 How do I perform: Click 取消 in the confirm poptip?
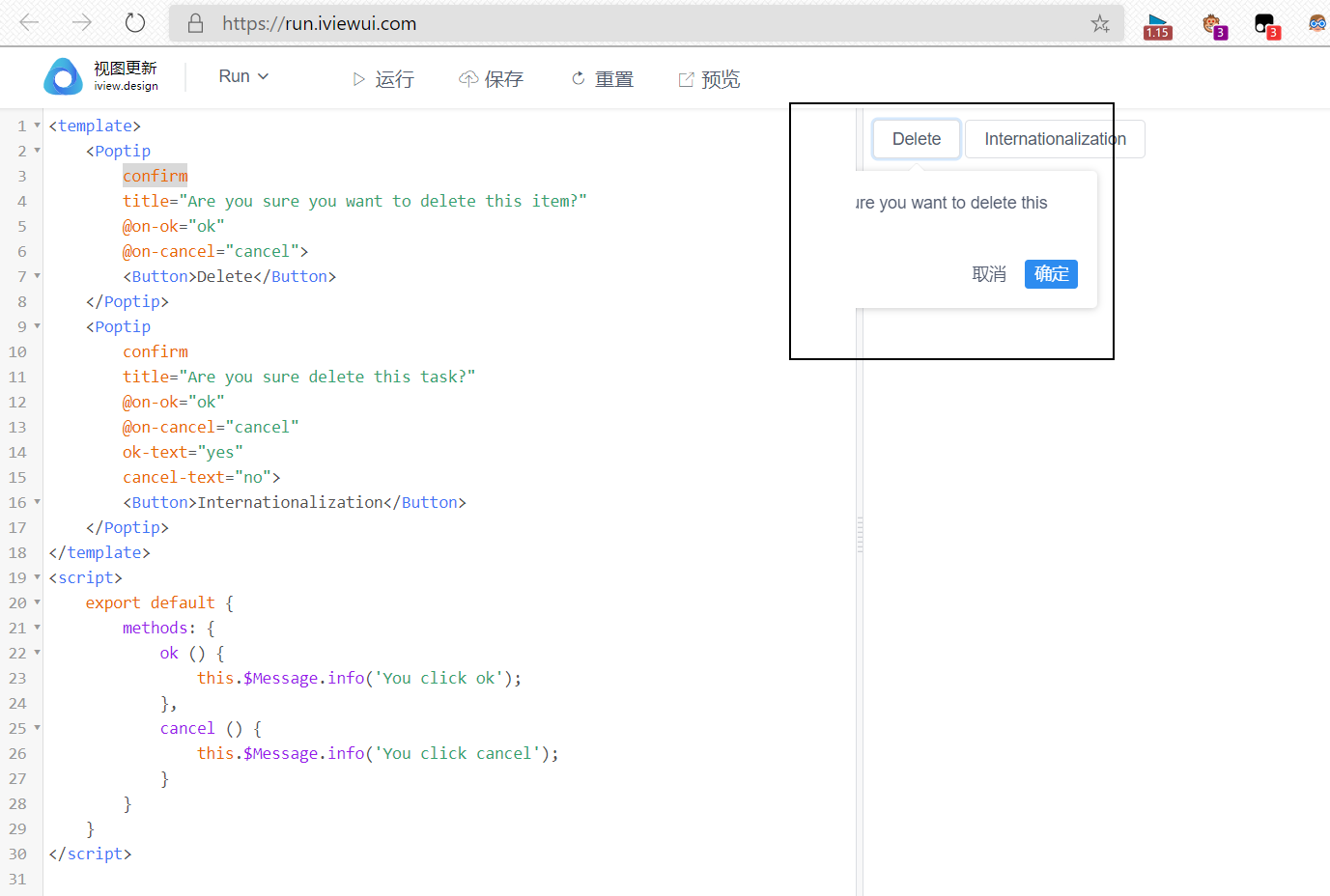click(x=989, y=274)
